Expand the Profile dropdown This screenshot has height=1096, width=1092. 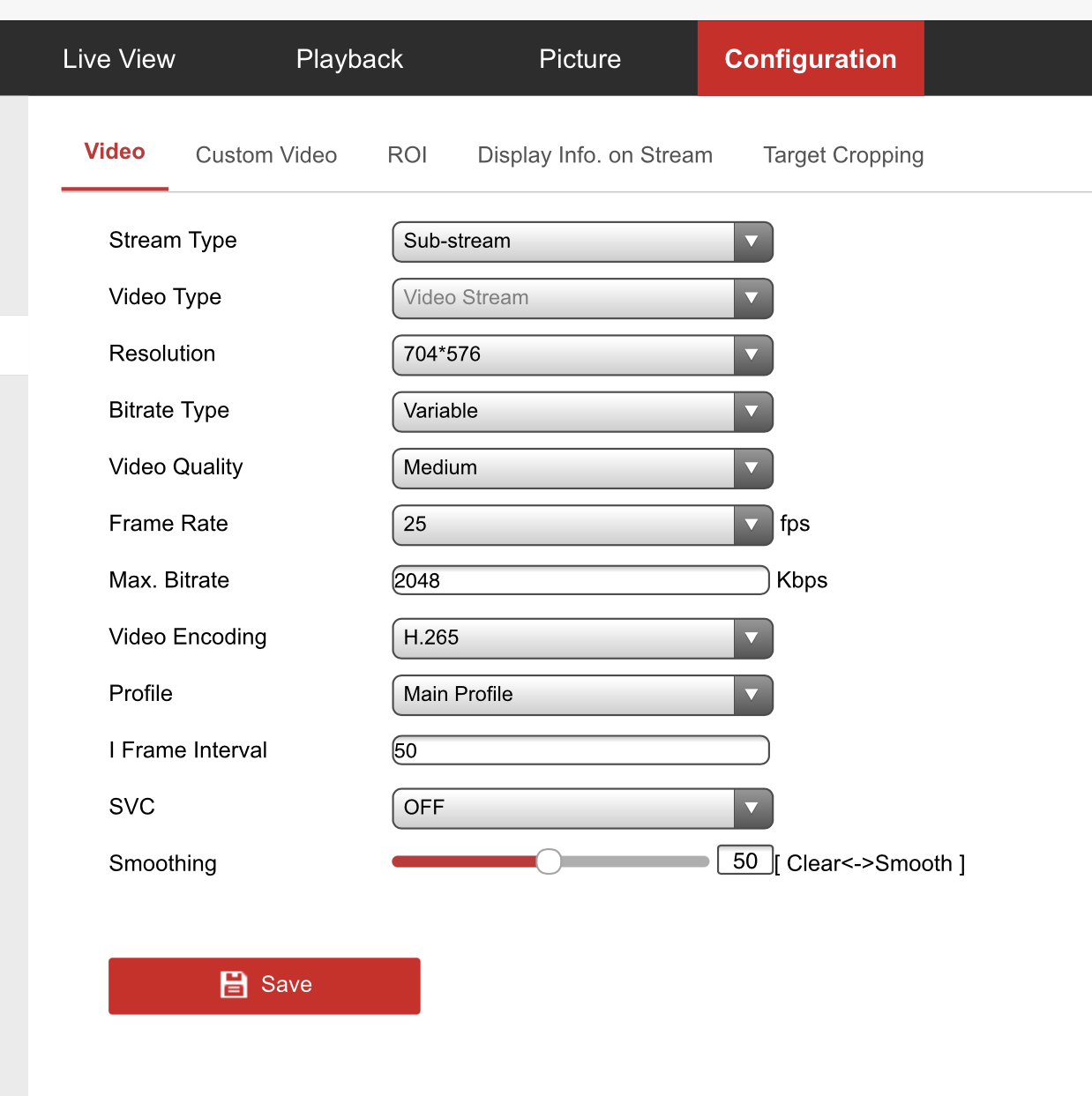click(x=582, y=695)
